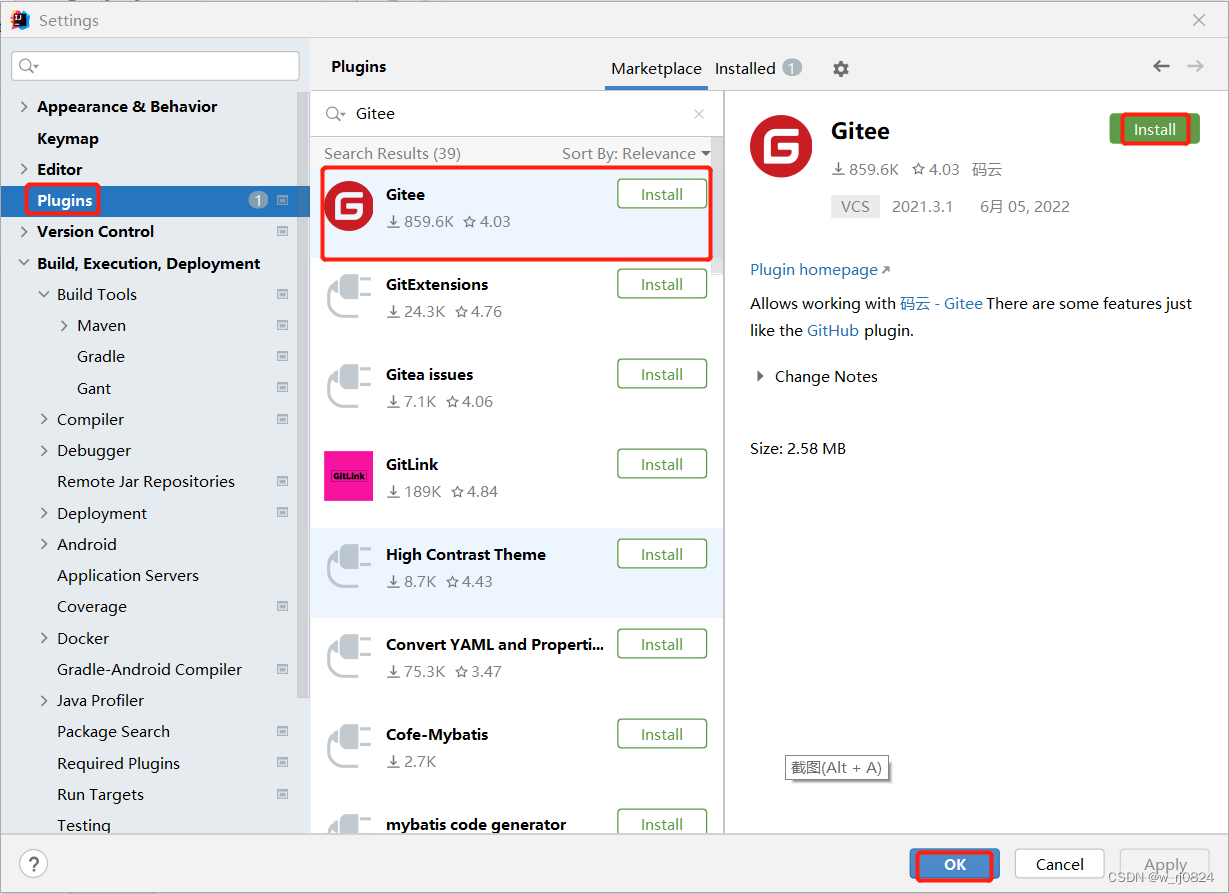Click project-level icon beside Maven

tap(283, 326)
